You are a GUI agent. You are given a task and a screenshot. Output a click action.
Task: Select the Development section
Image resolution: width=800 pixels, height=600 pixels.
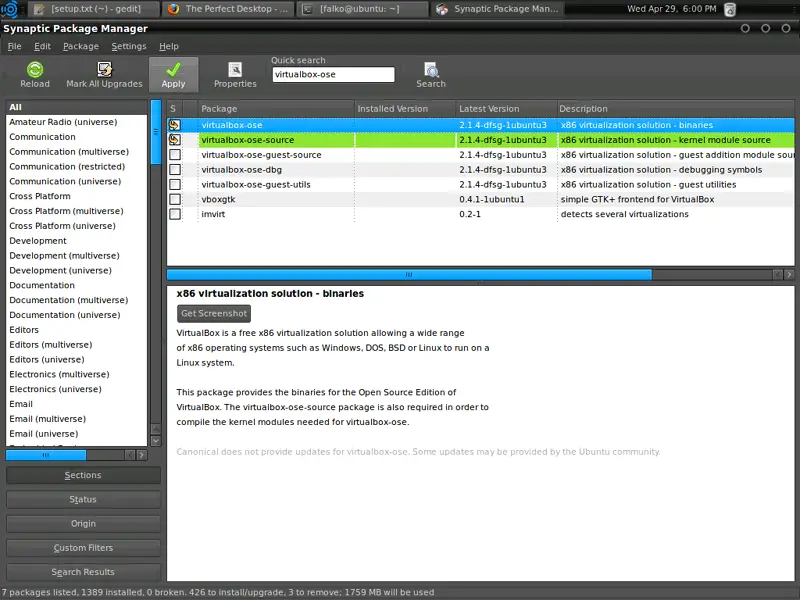click(77, 241)
